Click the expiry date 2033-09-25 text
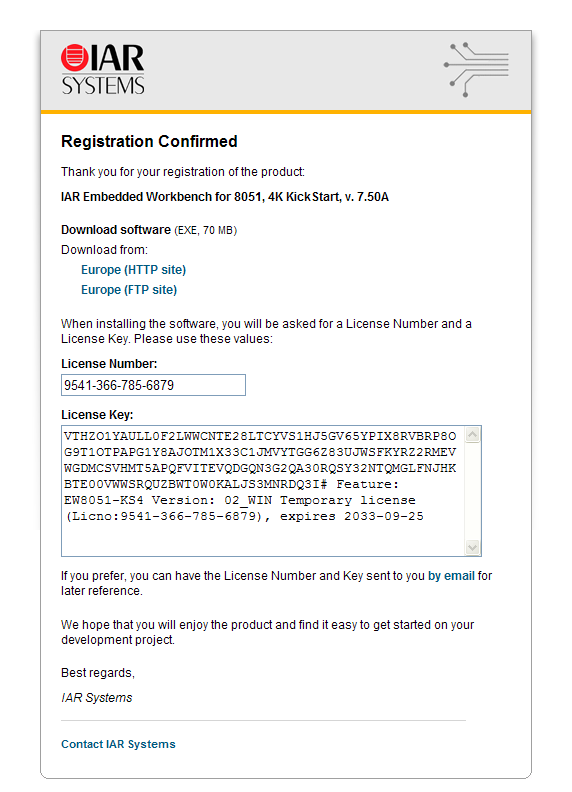Image resolution: width=572 pixels, height=792 pixels. pyautogui.click(x=384, y=516)
